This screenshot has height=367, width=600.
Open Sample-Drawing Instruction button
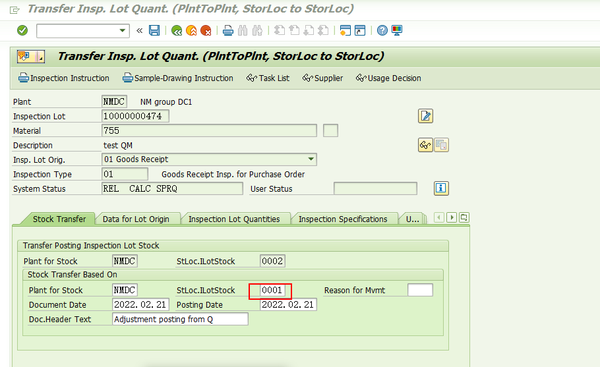click(x=178, y=78)
